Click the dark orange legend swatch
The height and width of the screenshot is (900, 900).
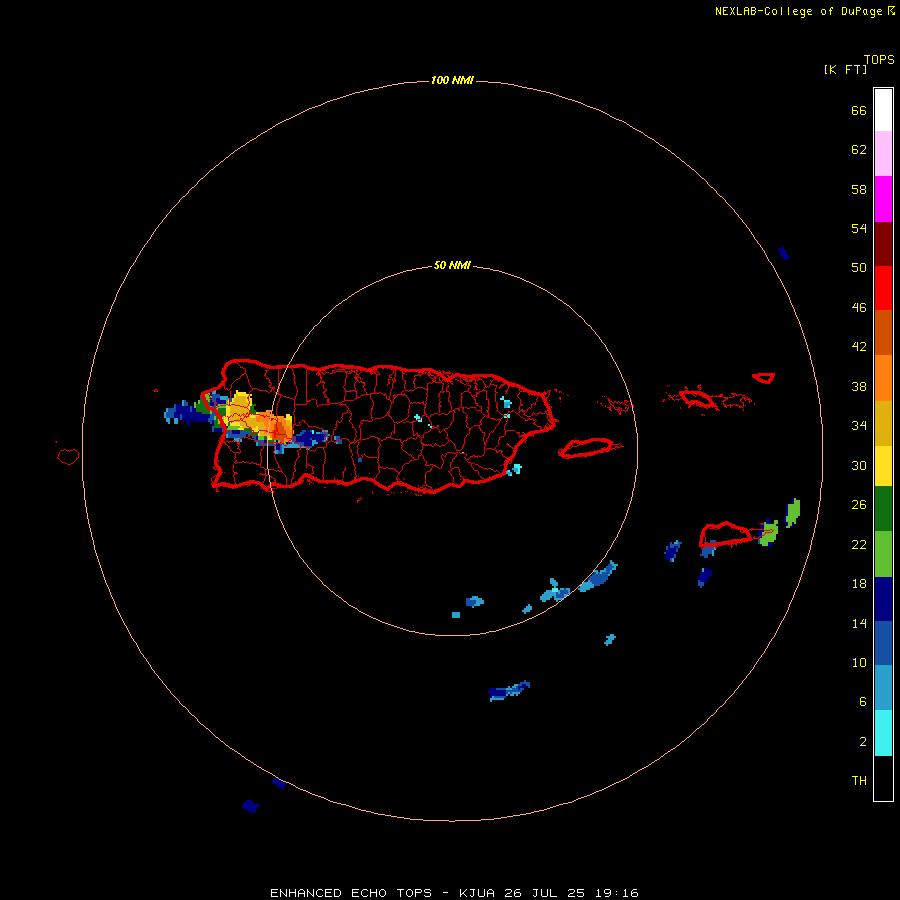(883, 332)
